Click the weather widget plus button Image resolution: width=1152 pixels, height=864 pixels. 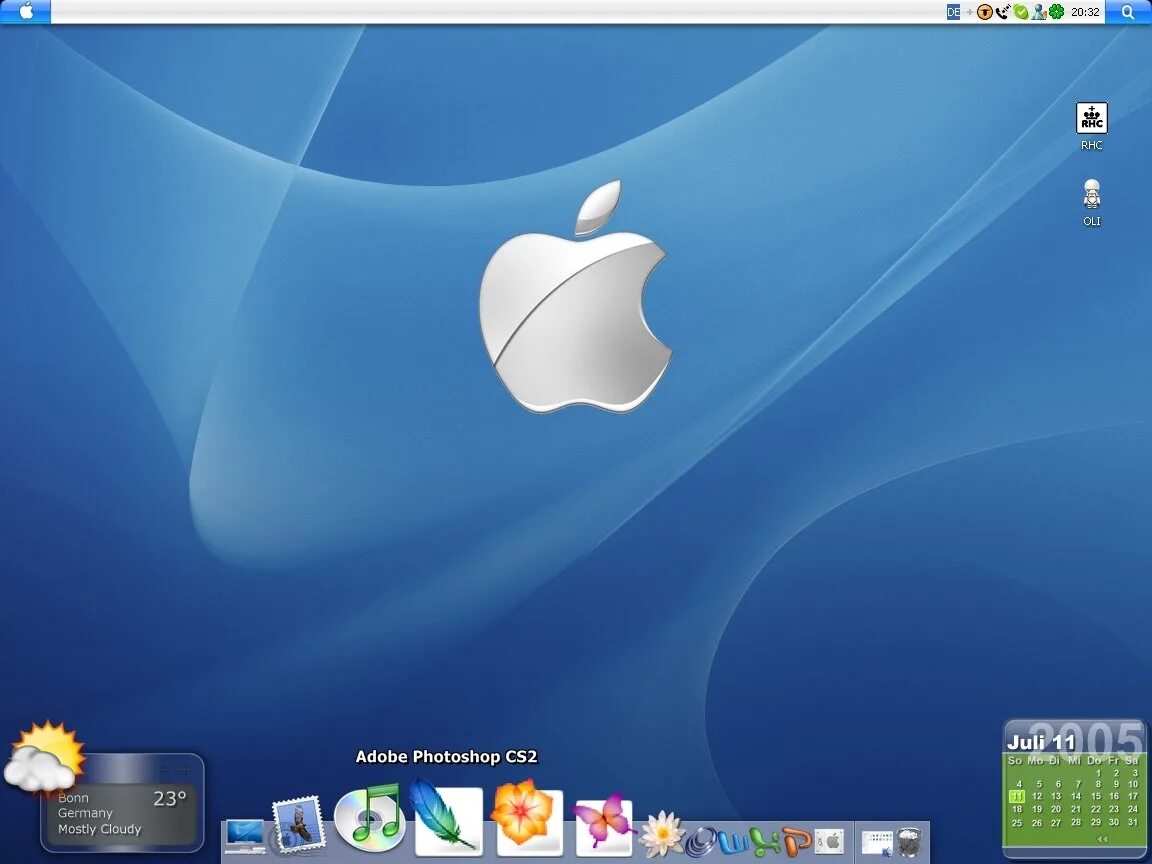tap(184, 769)
